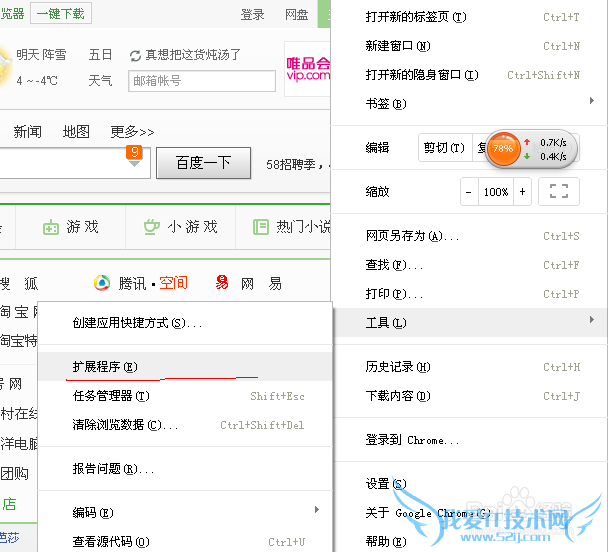Viewport: 608px width, 552px height.
Task: Click the 邮箱帐号 input field
Action: pyautogui.click(x=202, y=81)
